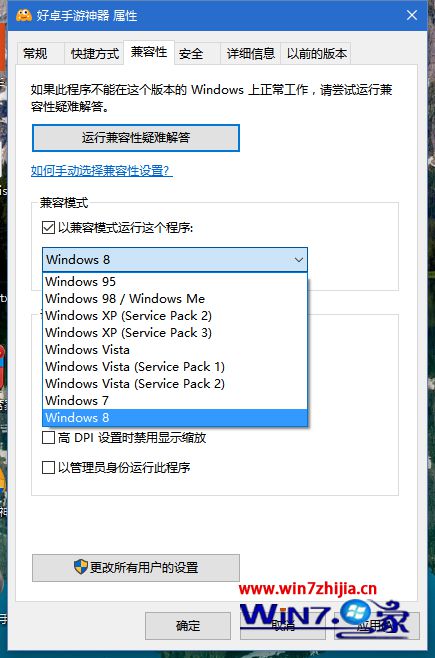Check 以管理员身份运行此程序 option
Screen dimensions: 435x658
(48, 467)
